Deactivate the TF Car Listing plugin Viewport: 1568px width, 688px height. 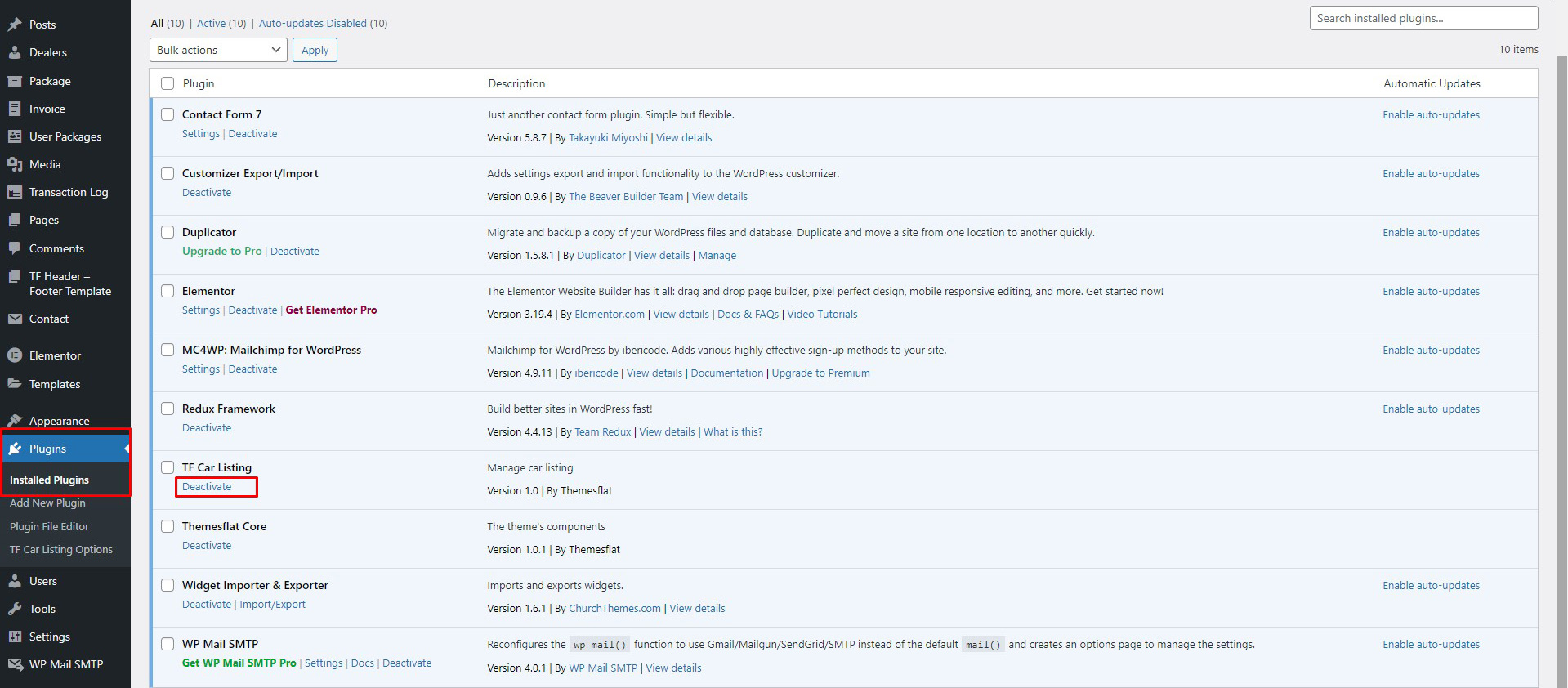(207, 486)
